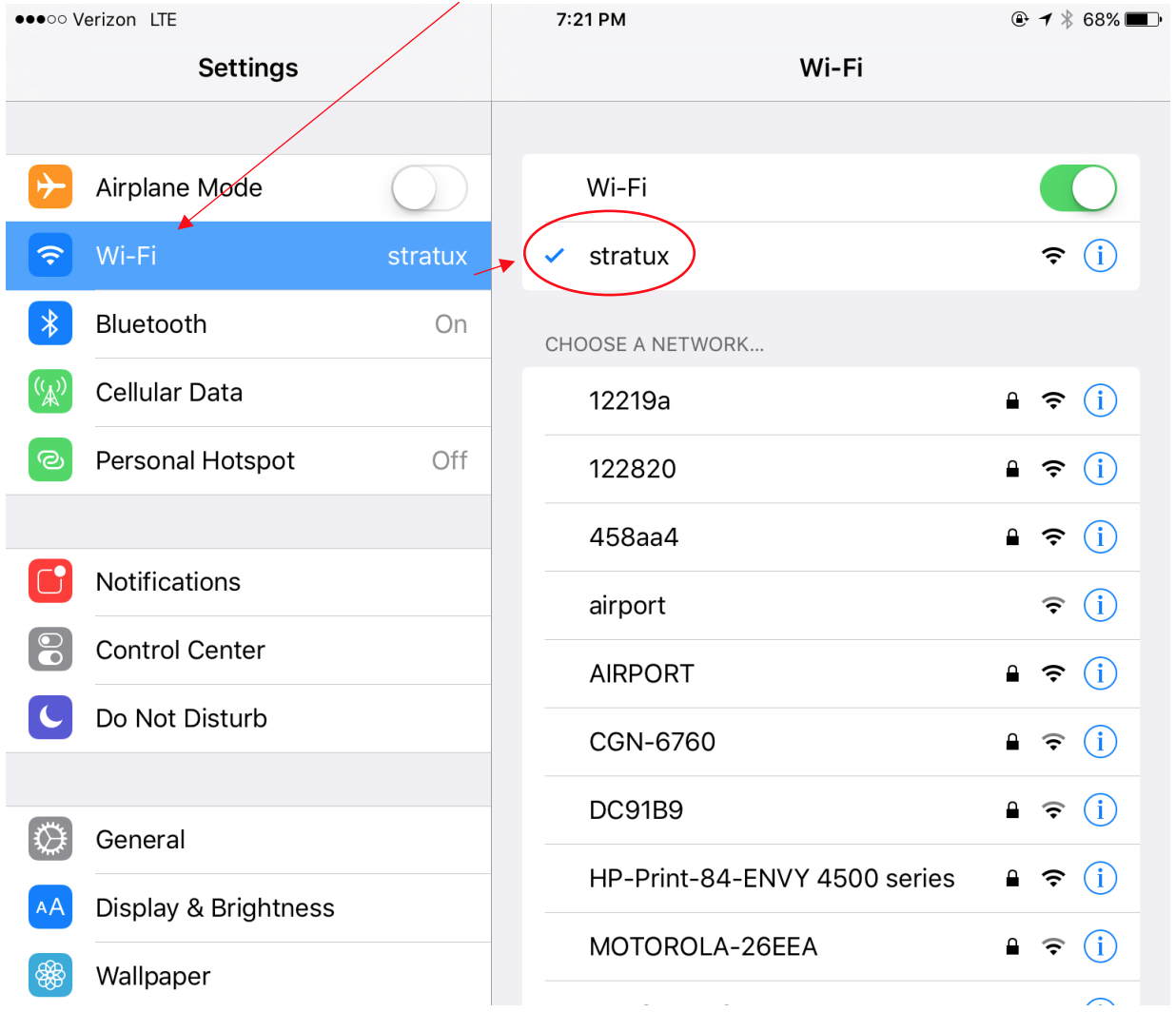Tap the Personal Hotspot green icon
This screenshot has width=1176, height=1012.
[x=50, y=460]
